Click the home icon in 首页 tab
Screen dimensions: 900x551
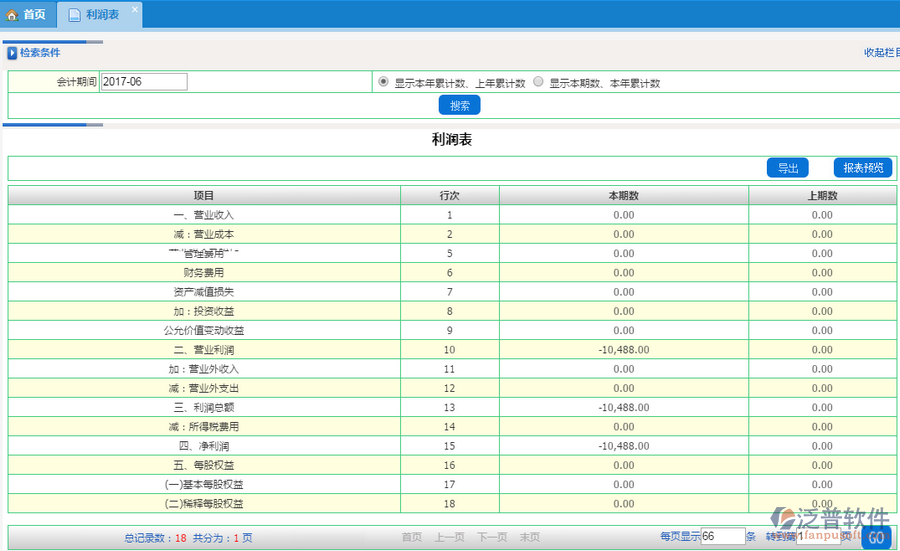coord(12,15)
